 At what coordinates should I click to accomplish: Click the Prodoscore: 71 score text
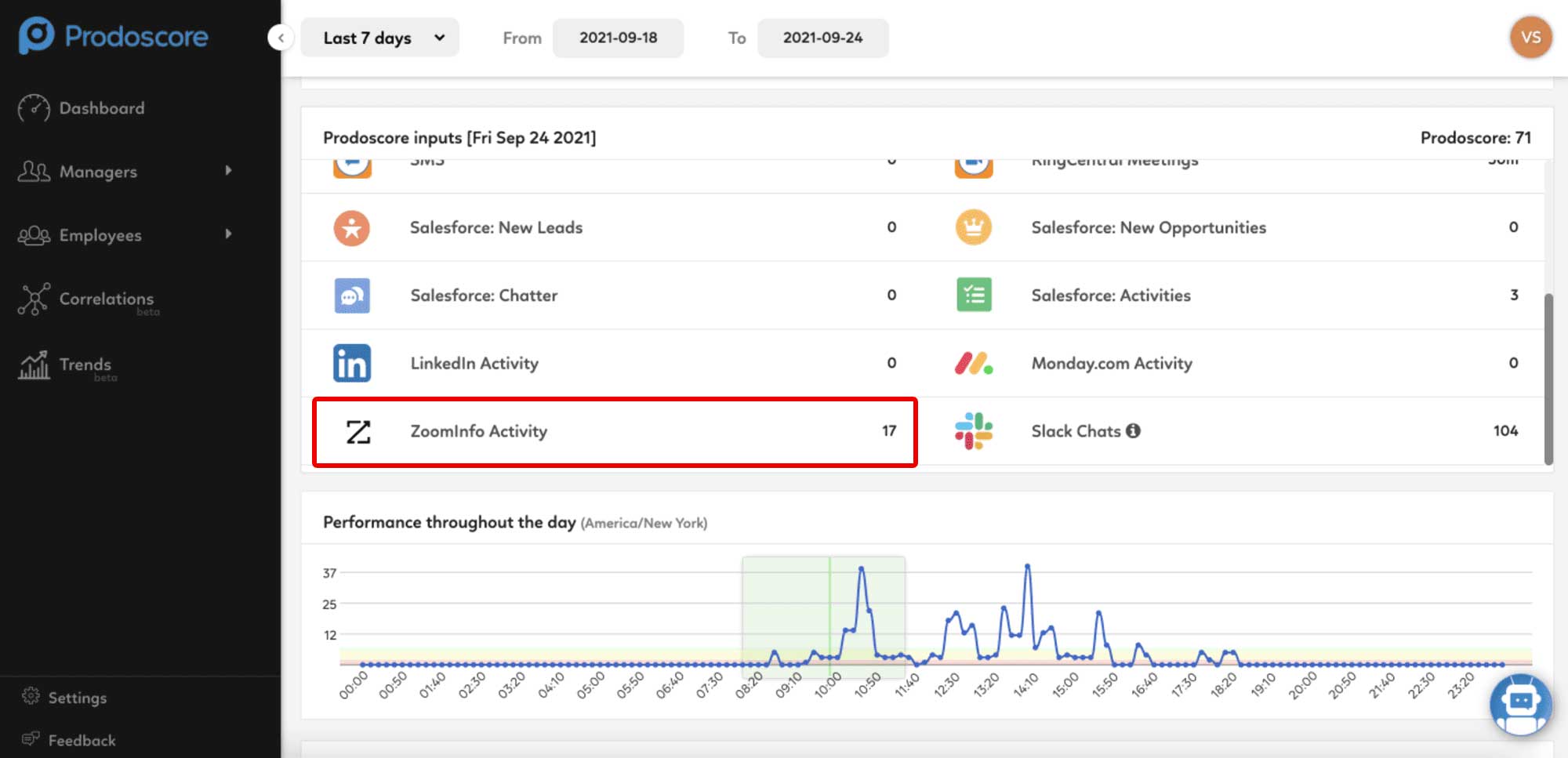tap(1475, 137)
